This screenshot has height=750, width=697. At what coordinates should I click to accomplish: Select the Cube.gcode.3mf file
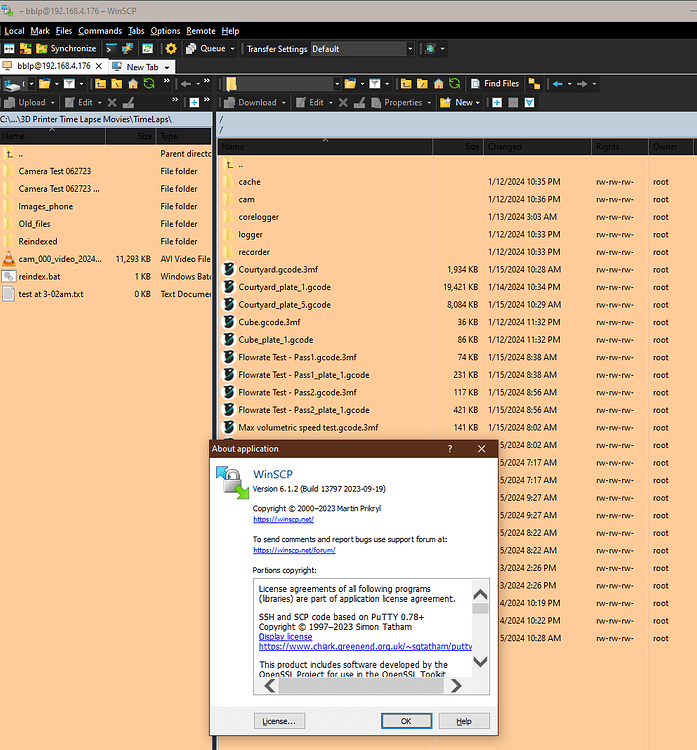point(269,322)
